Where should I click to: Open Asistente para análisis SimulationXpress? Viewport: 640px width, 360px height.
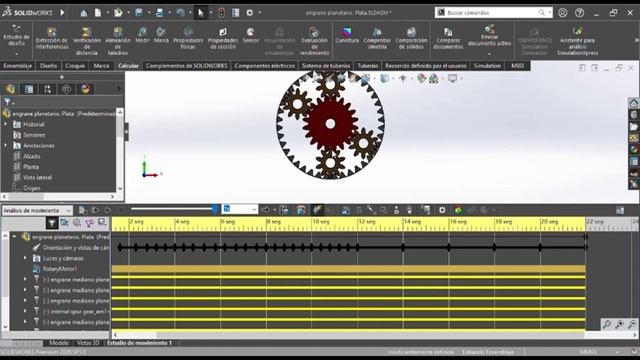(578, 41)
